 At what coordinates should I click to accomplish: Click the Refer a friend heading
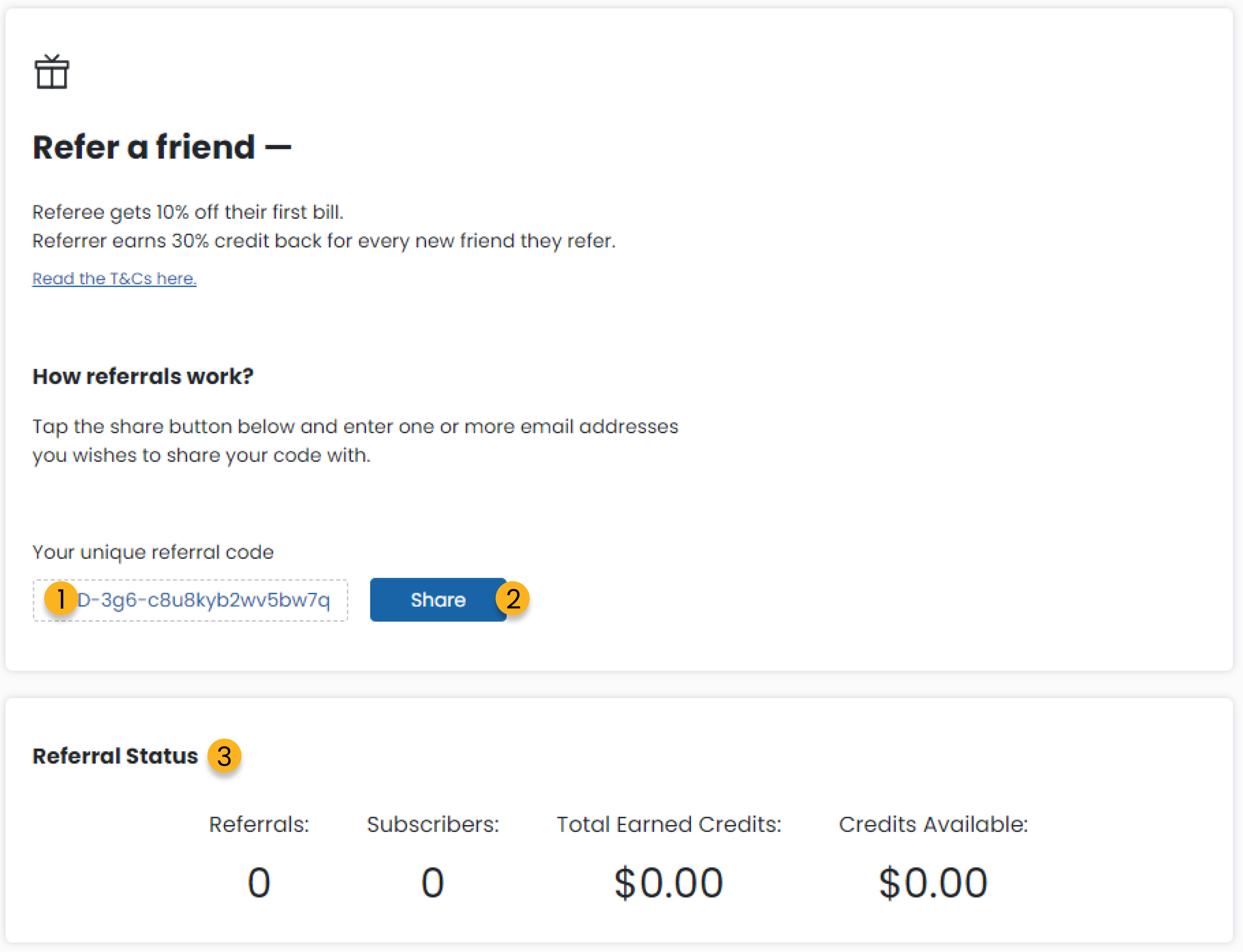162,147
